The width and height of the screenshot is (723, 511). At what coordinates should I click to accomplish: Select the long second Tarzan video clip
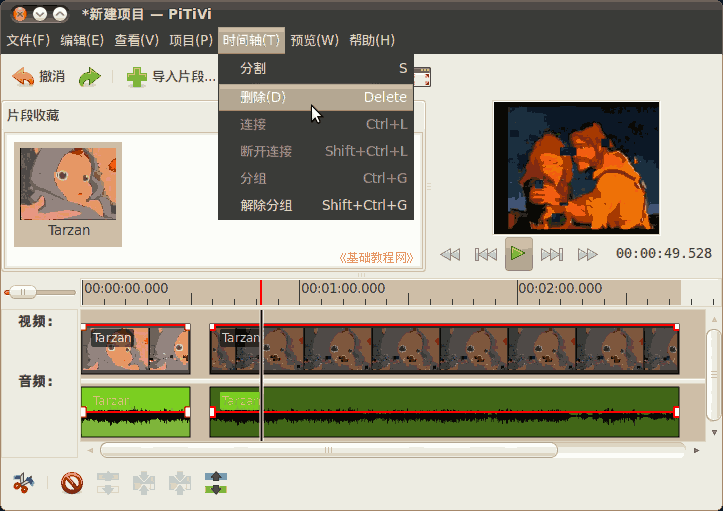point(444,349)
